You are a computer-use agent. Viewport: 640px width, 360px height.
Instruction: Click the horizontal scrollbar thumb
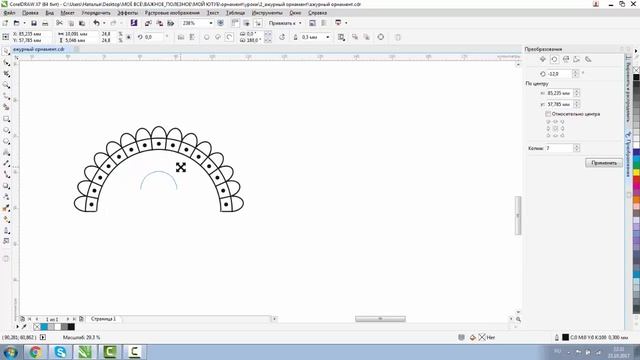[380, 319]
